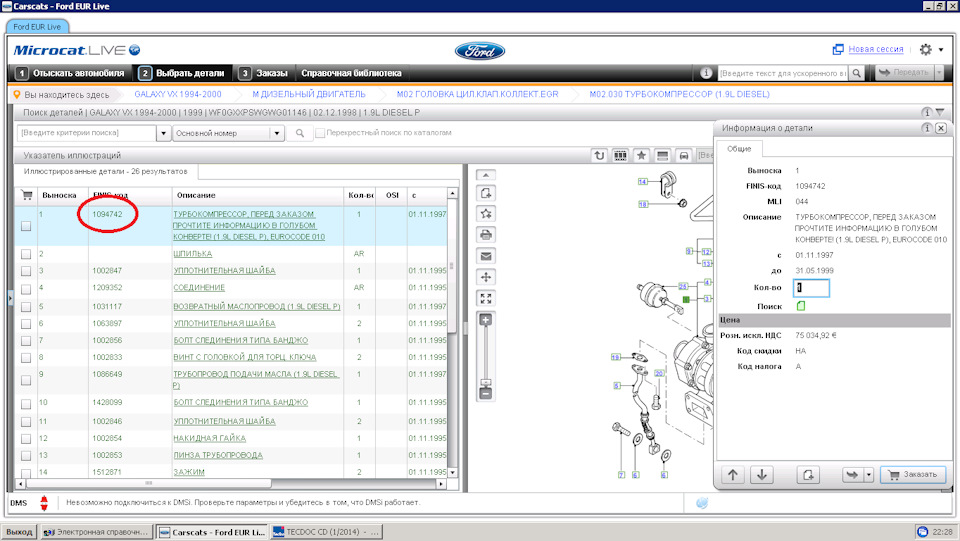Screen dimensions: 960x541
Task: Zoom out the illustration with the minus button
Action: [x=486, y=394]
